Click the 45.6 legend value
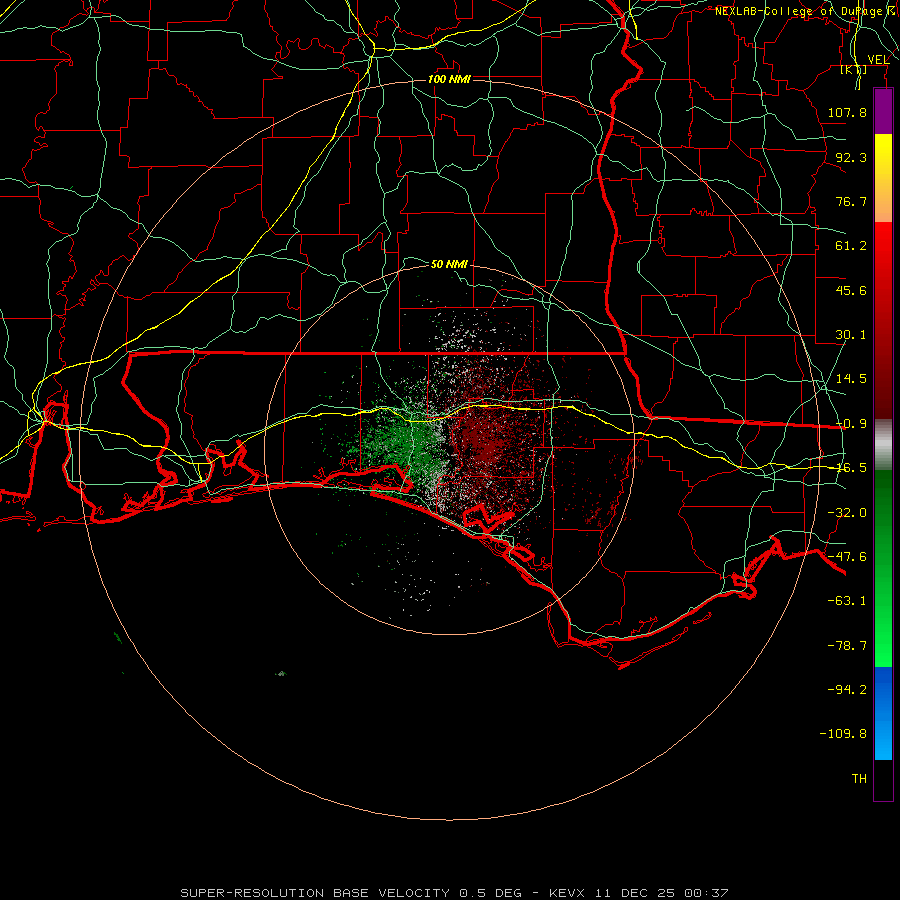The image size is (900, 900). click(851, 290)
